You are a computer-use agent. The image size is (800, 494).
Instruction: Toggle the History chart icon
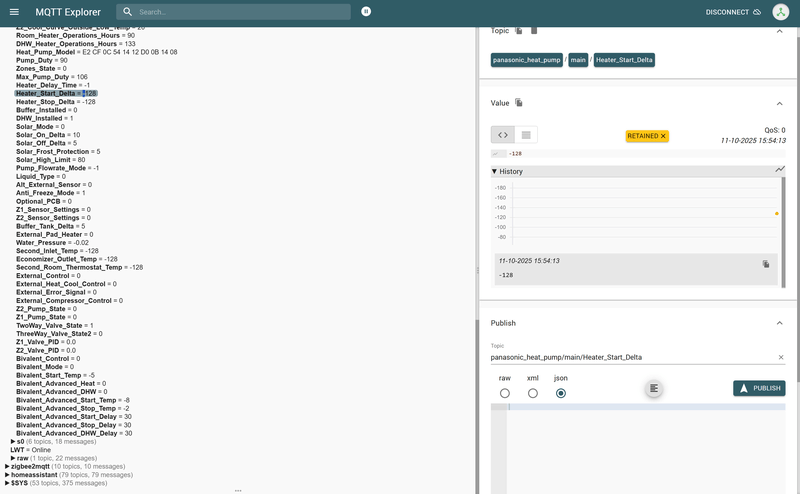coord(780,169)
